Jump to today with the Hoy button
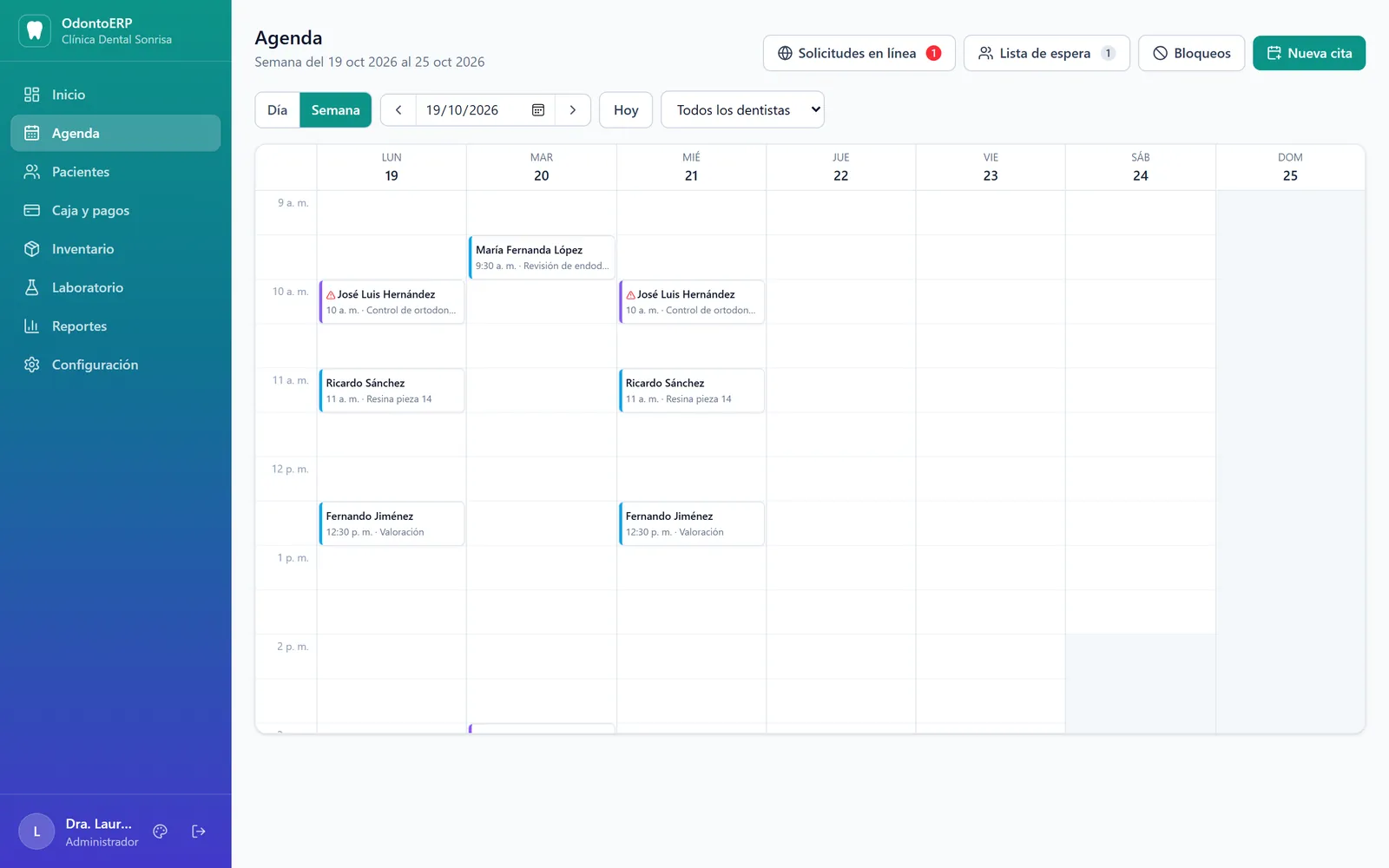1389x868 pixels. click(626, 110)
